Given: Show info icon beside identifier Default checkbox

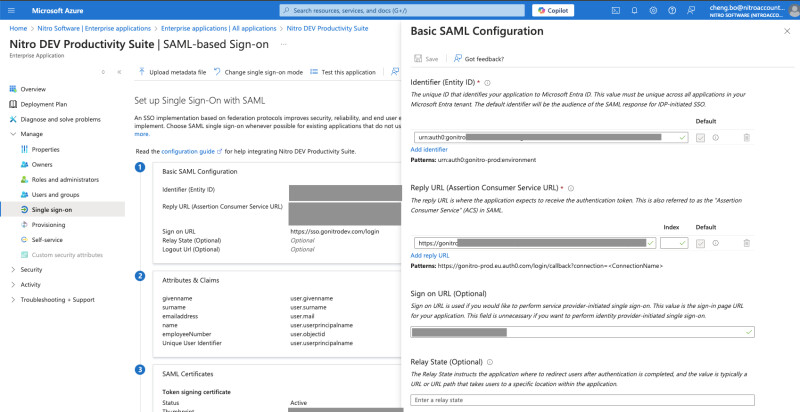Looking at the screenshot, I should click(x=716, y=138).
